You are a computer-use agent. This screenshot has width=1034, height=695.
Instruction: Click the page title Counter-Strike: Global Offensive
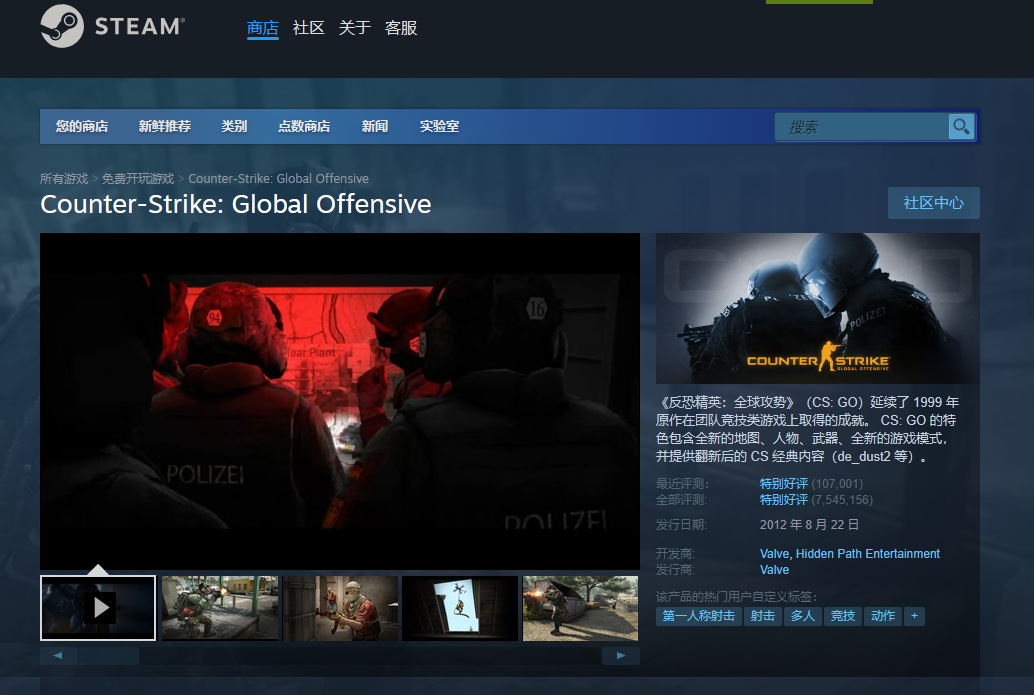click(x=235, y=204)
